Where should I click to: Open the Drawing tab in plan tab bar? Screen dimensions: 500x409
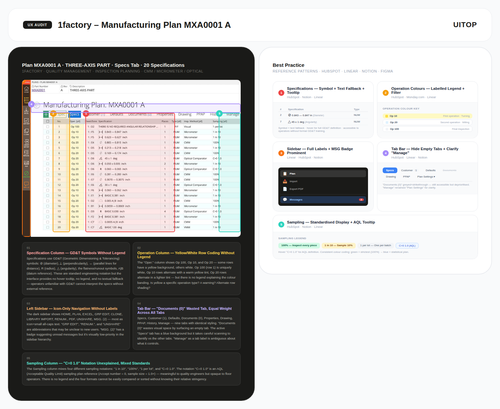pyautogui.click(x=185, y=114)
